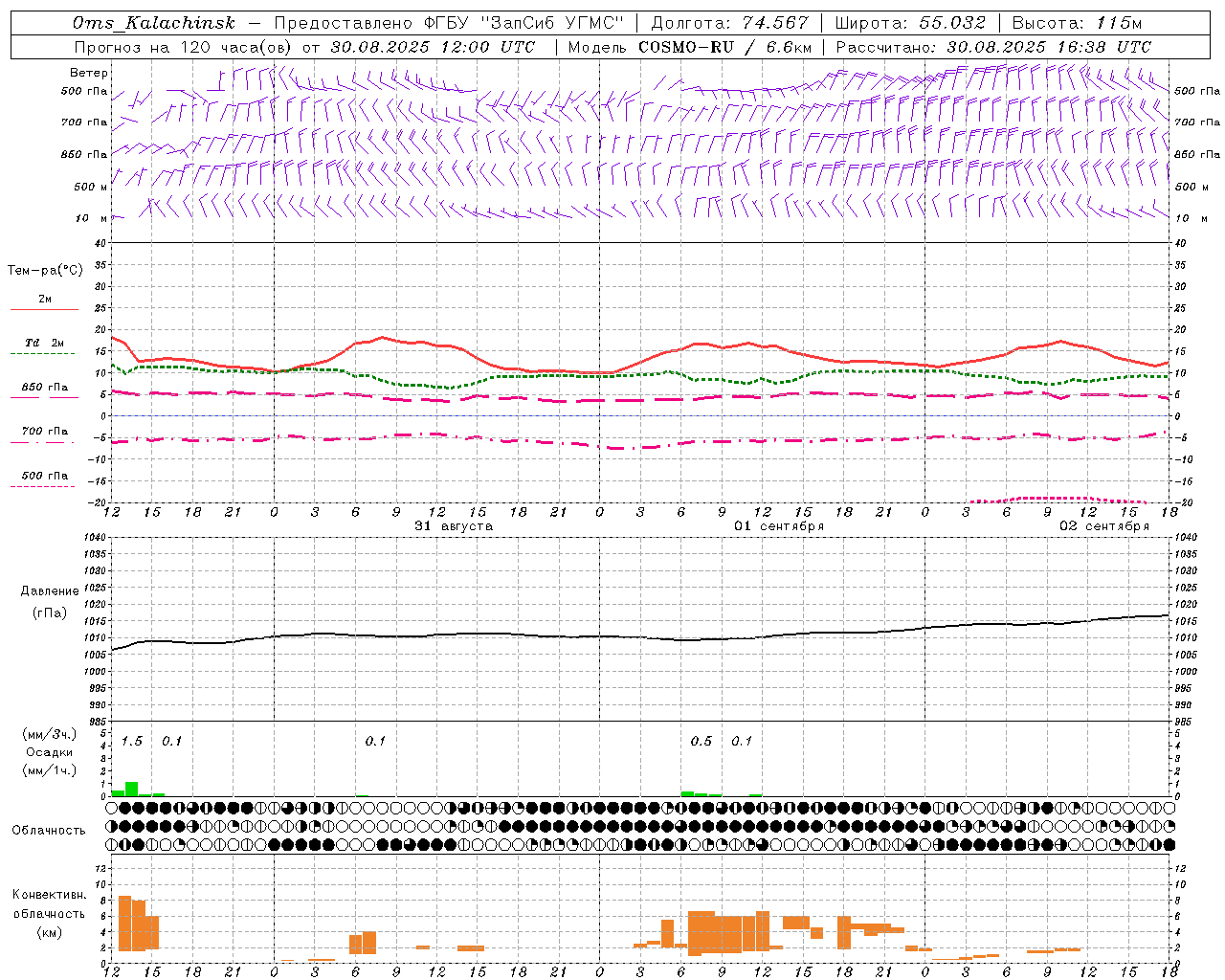Click the "01 сентября" date label
Image resolution: width=1225 pixels, height=980 pixels.
pyautogui.click(x=779, y=526)
